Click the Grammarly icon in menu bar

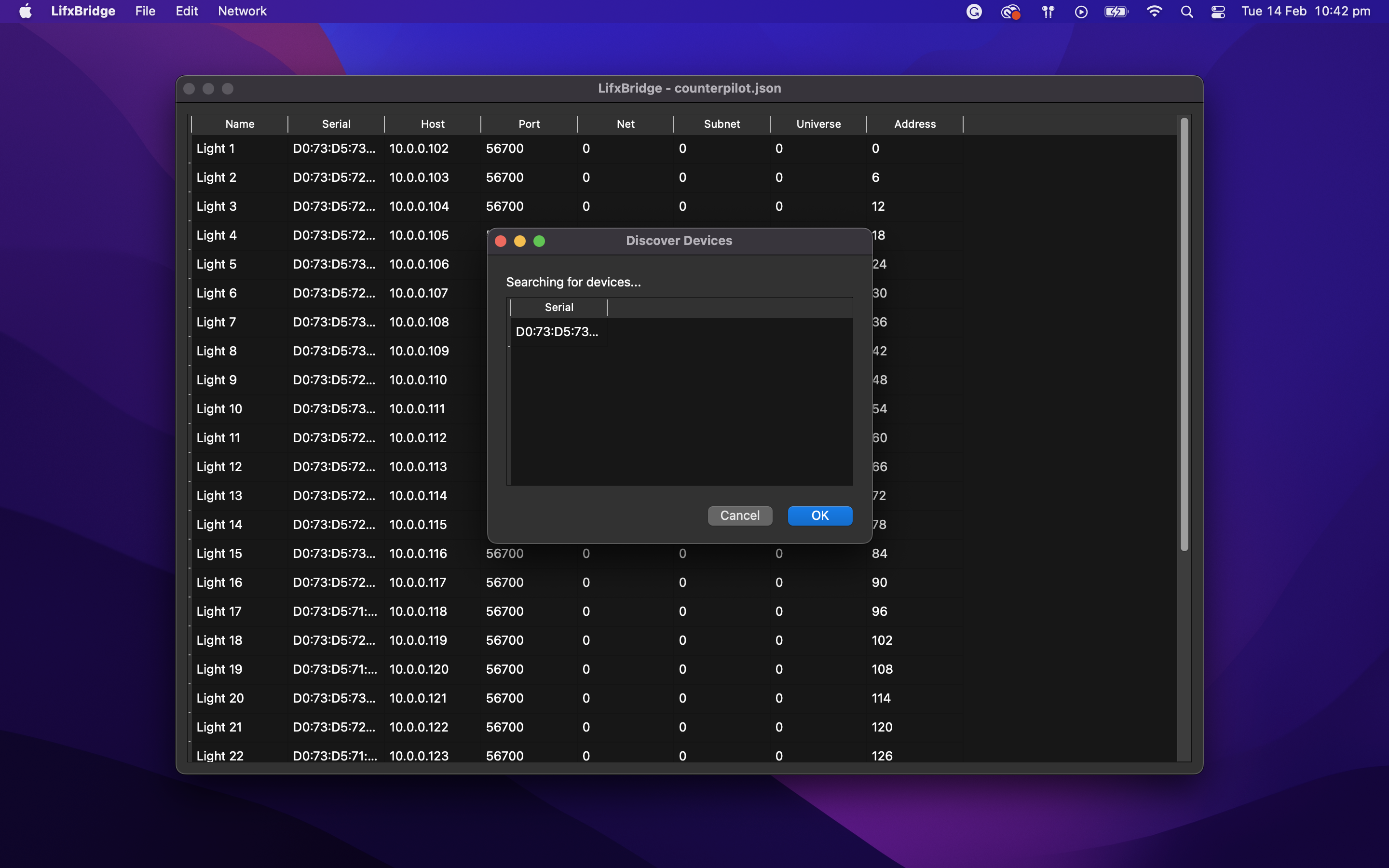coord(974,12)
